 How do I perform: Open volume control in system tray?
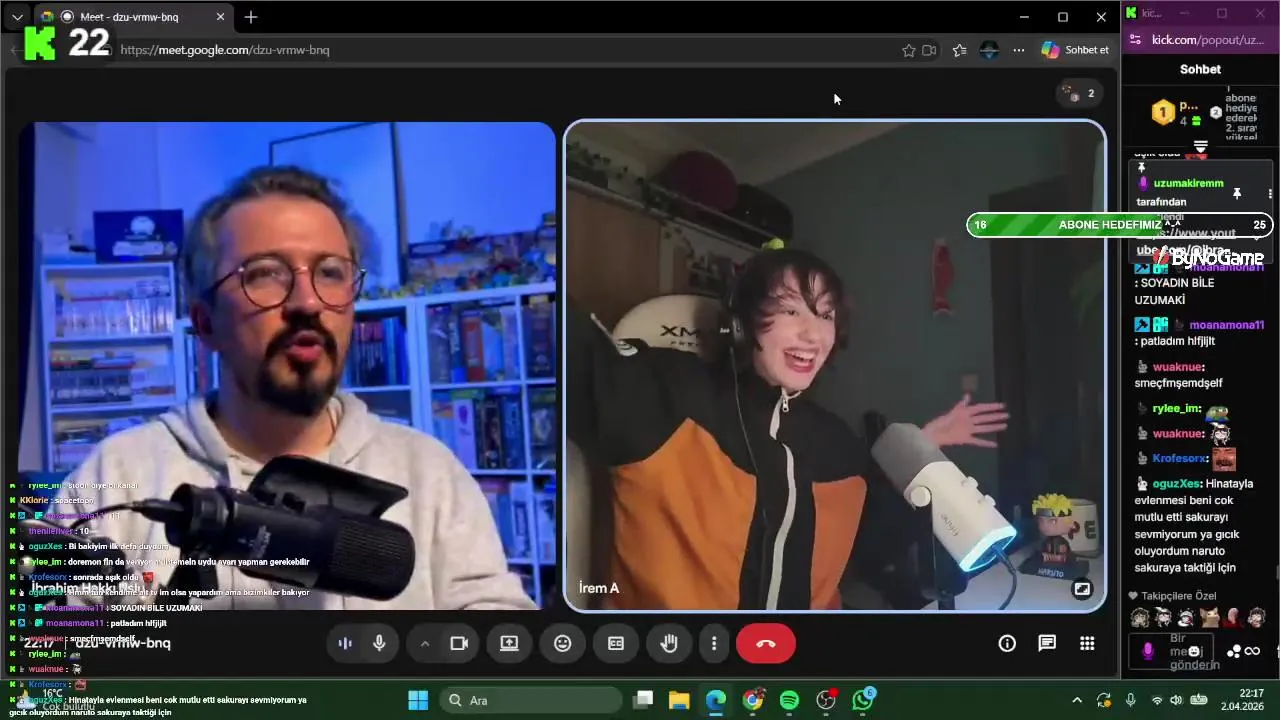pyautogui.click(x=1176, y=700)
